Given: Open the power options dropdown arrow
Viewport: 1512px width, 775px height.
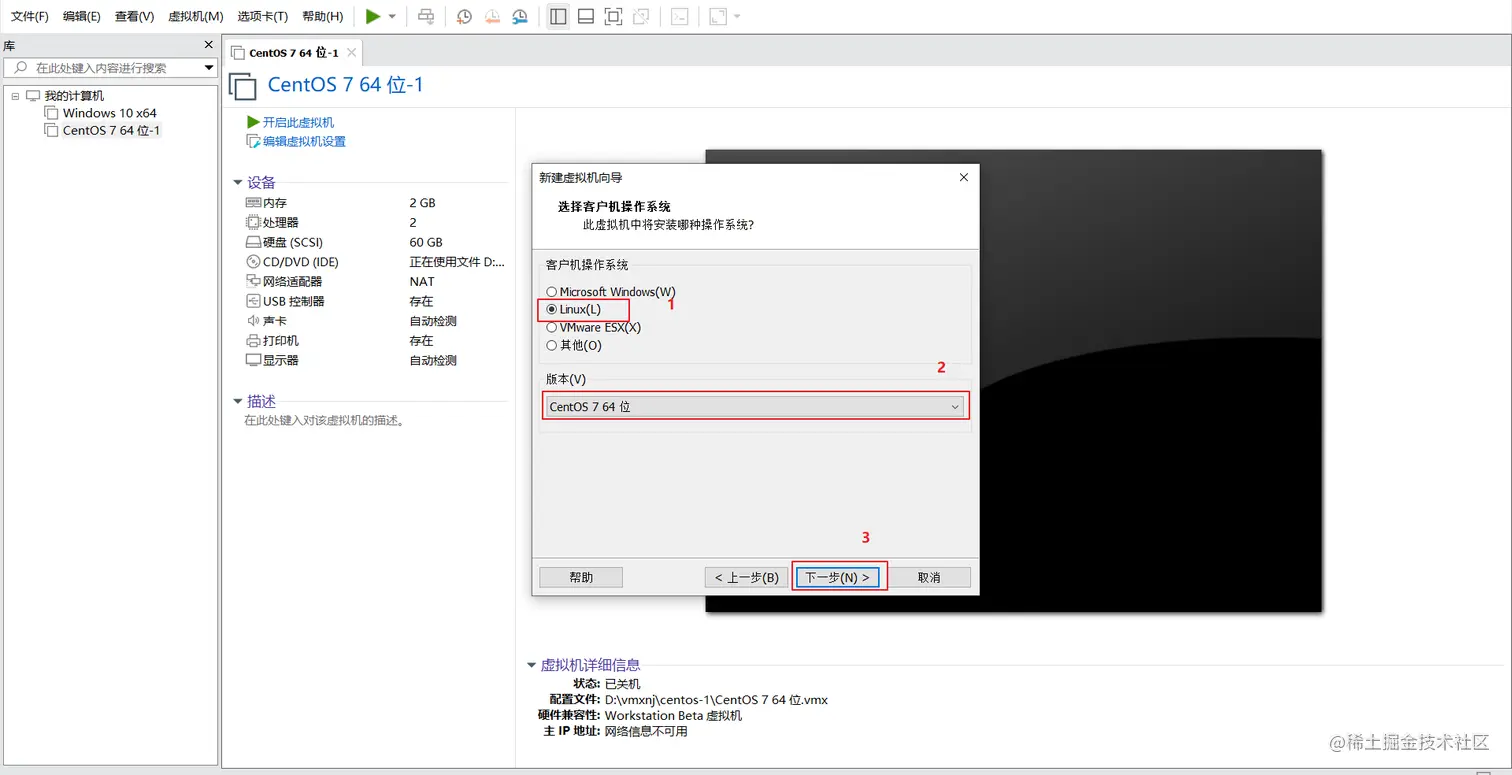Looking at the screenshot, I should (x=392, y=16).
